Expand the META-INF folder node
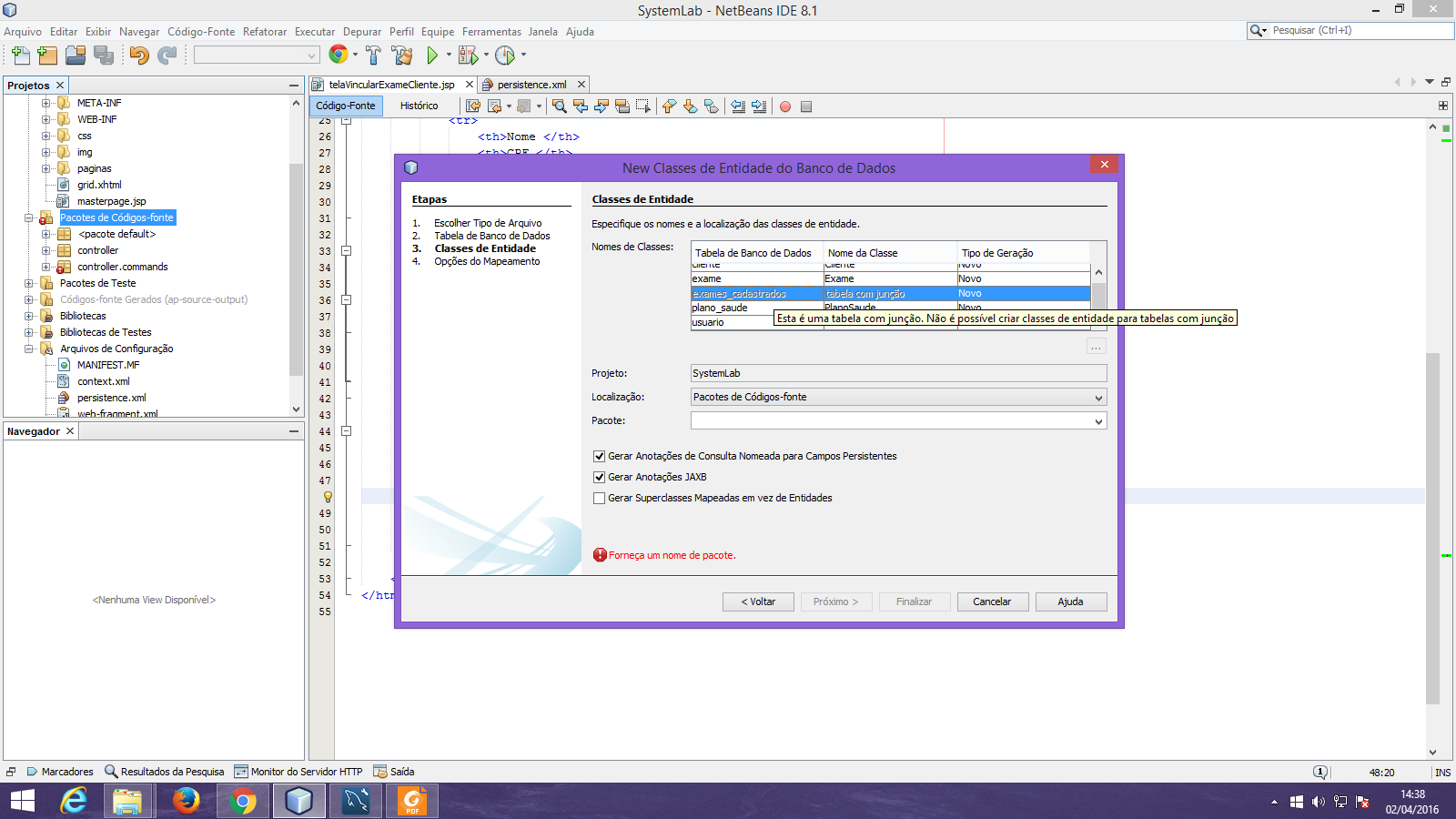The height and width of the screenshot is (819, 1456). coord(45,103)
